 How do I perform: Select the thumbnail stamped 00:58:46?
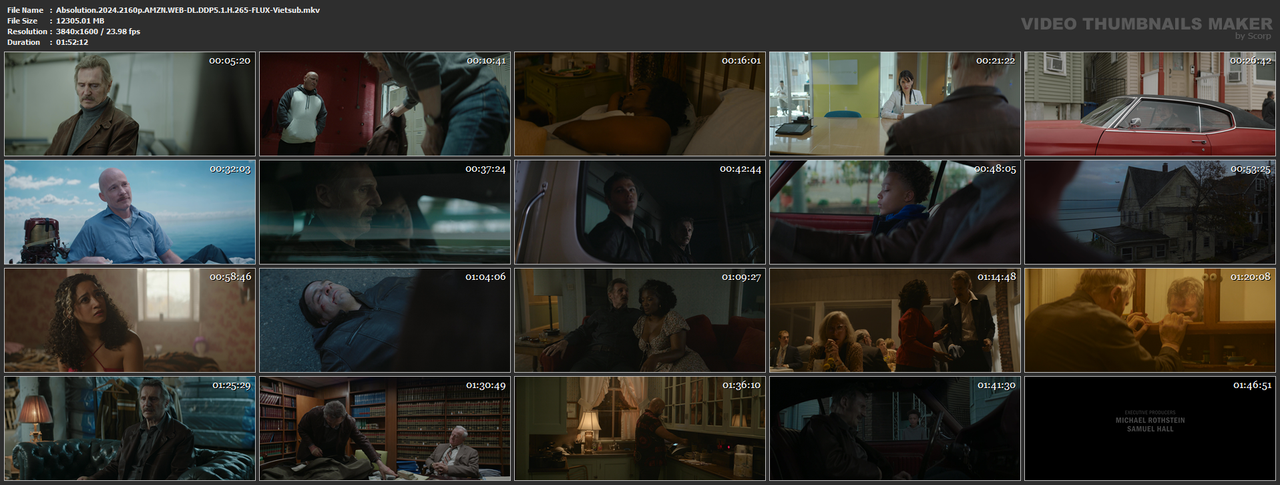pos(128,320)
